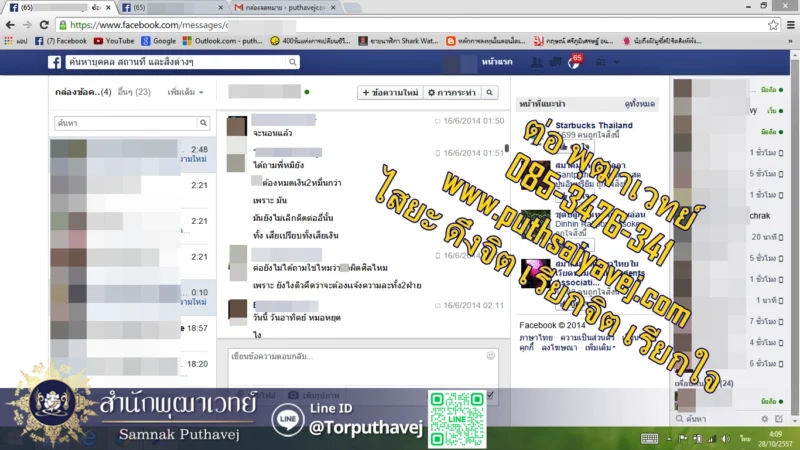Click the volume speaker icon in the system tray
The image size is (800, 450).
[726, 439]
